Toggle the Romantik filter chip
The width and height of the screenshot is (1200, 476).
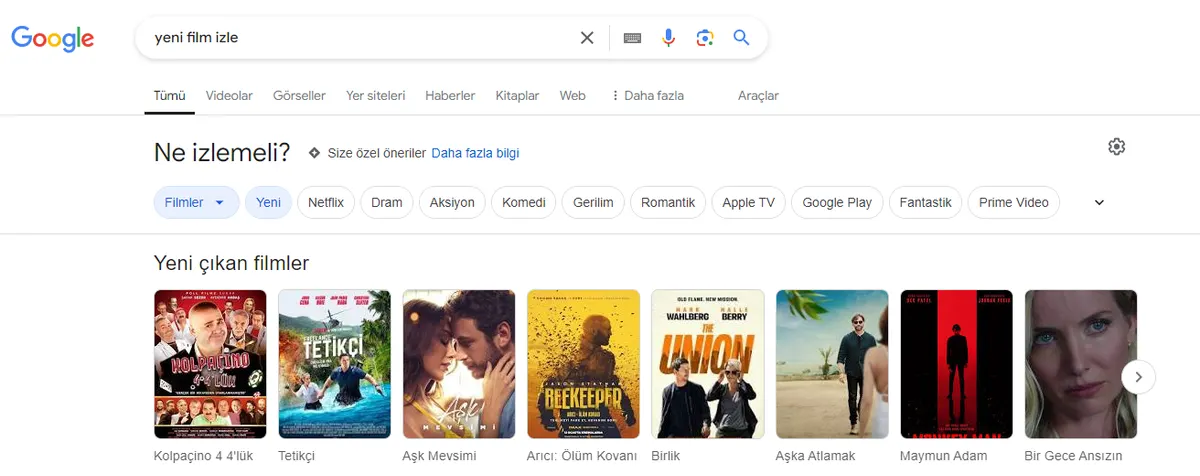coord(668,202)
